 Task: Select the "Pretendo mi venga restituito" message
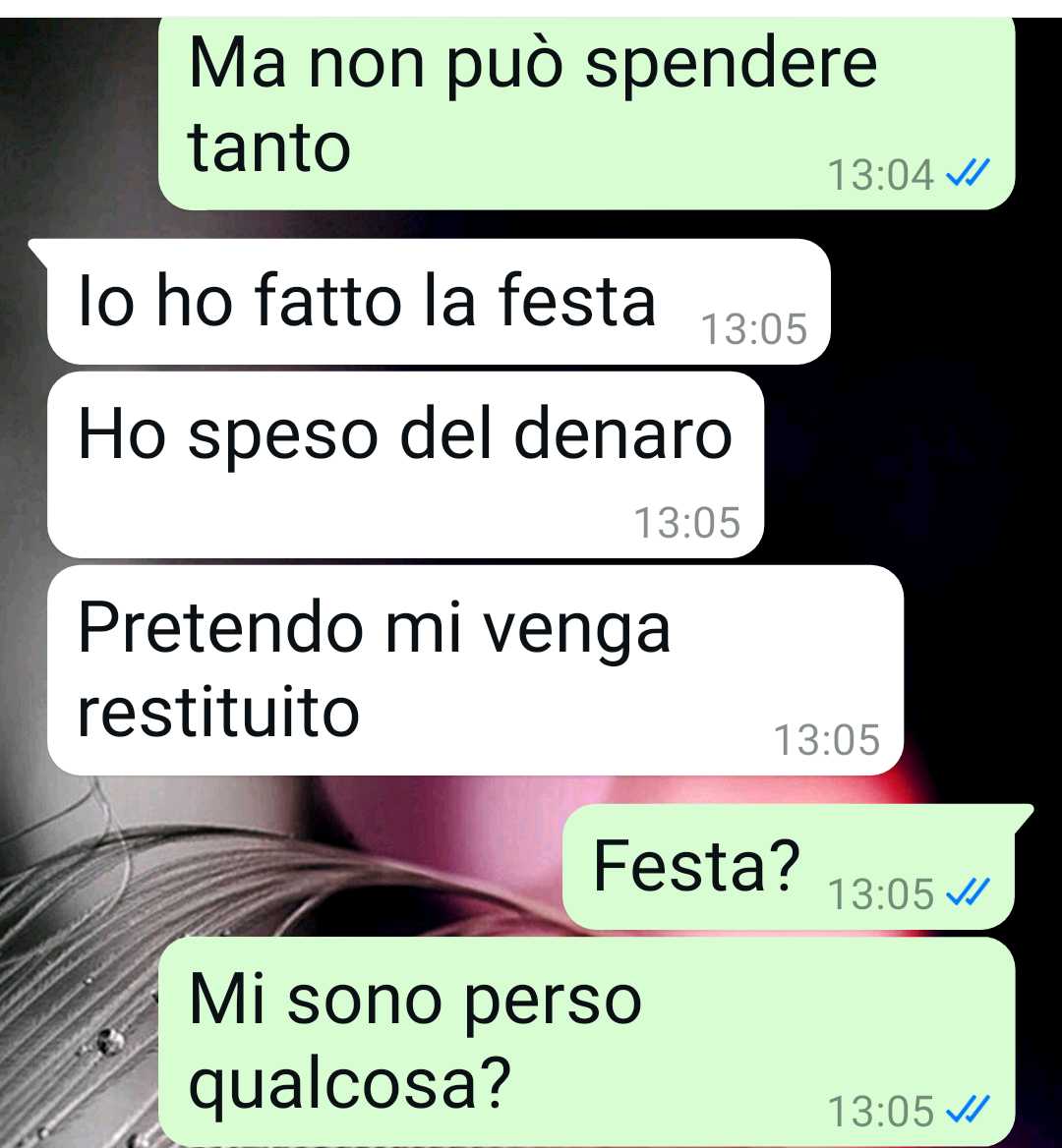(475, 670)
